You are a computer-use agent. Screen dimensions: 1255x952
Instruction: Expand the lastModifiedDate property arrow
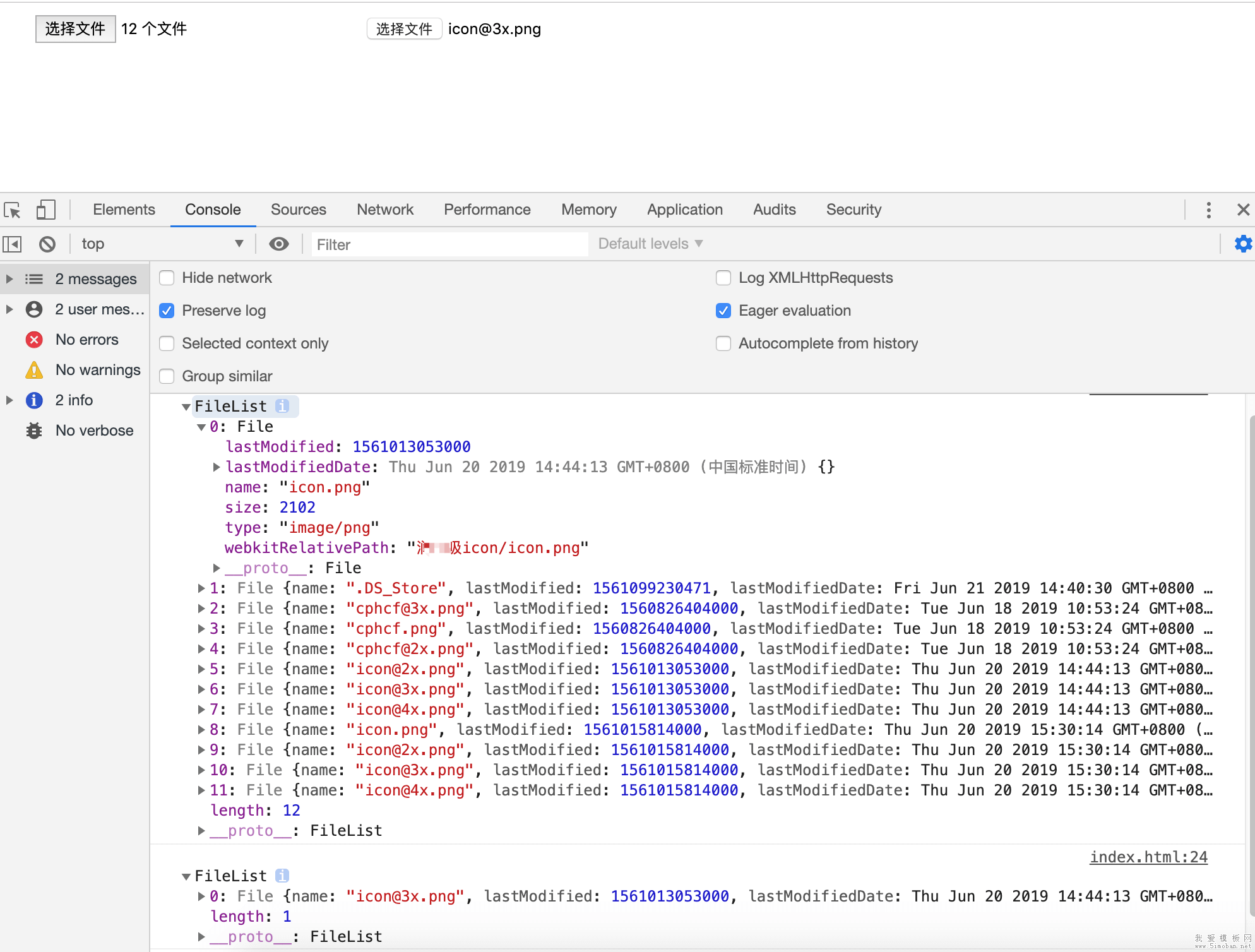click(x=217, y=467)
